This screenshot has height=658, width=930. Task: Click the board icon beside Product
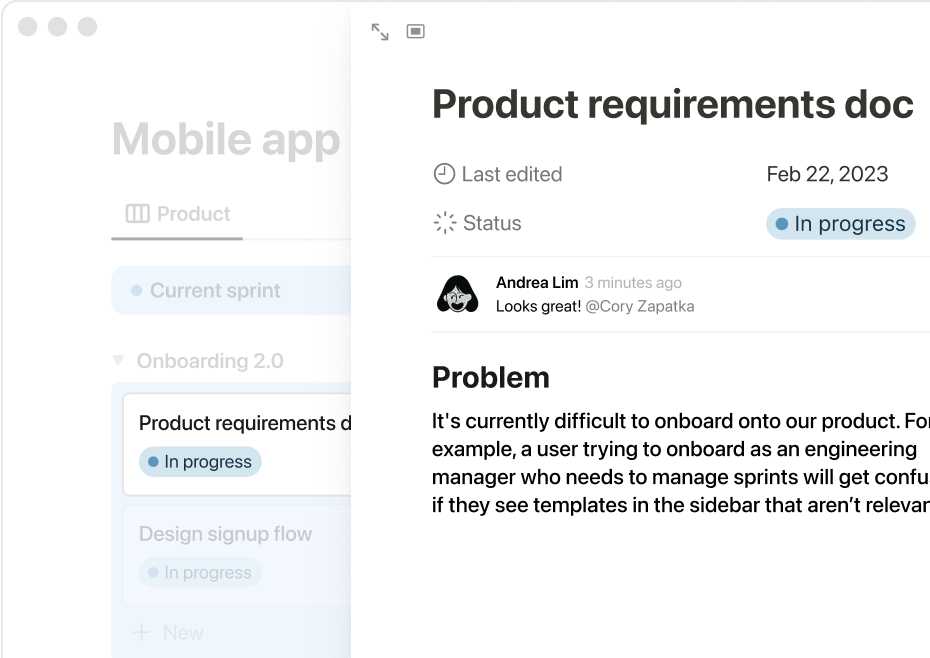pos(137,214)
